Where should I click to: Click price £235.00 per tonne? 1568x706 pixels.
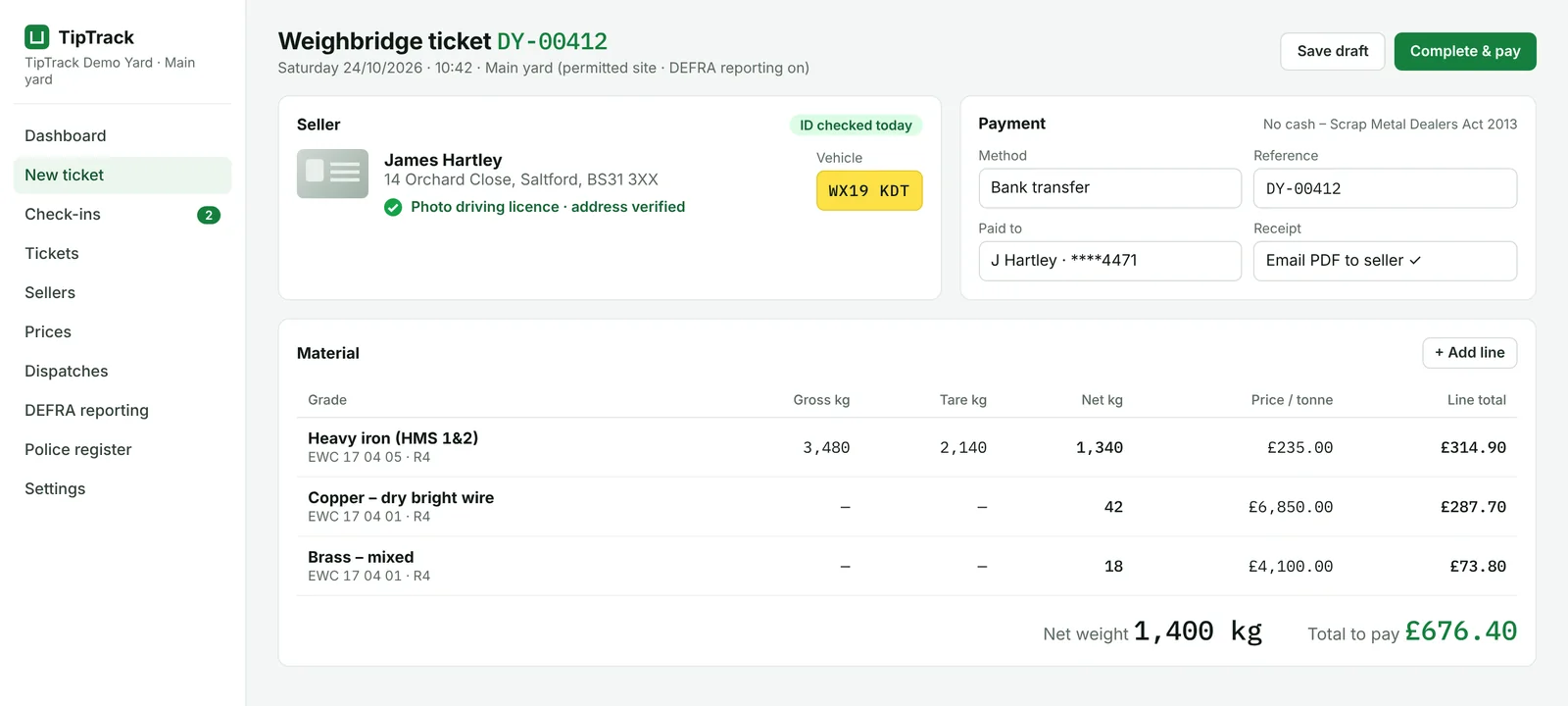click(1299, 448)
